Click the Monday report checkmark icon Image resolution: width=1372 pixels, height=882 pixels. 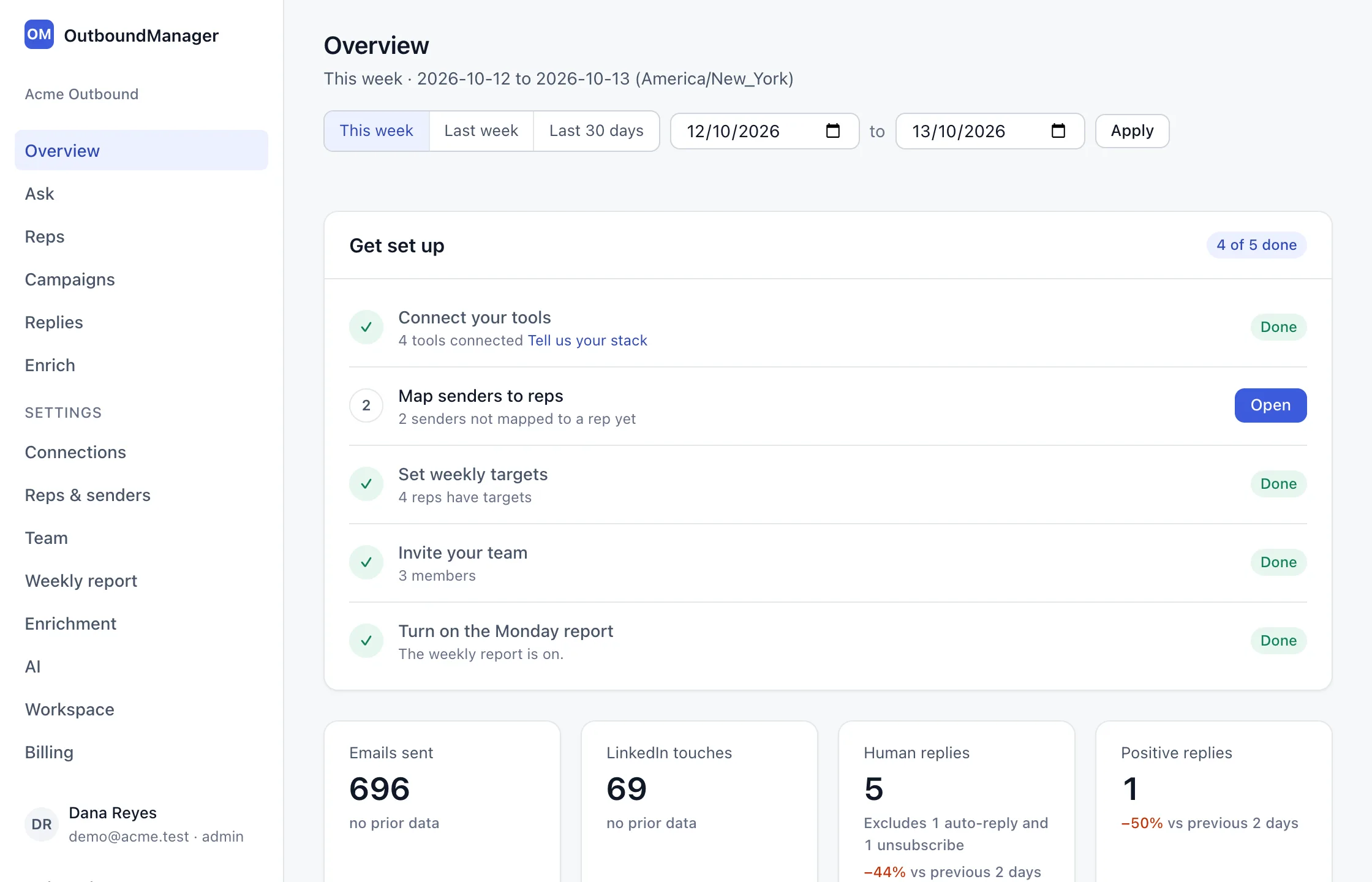point(366,641)
